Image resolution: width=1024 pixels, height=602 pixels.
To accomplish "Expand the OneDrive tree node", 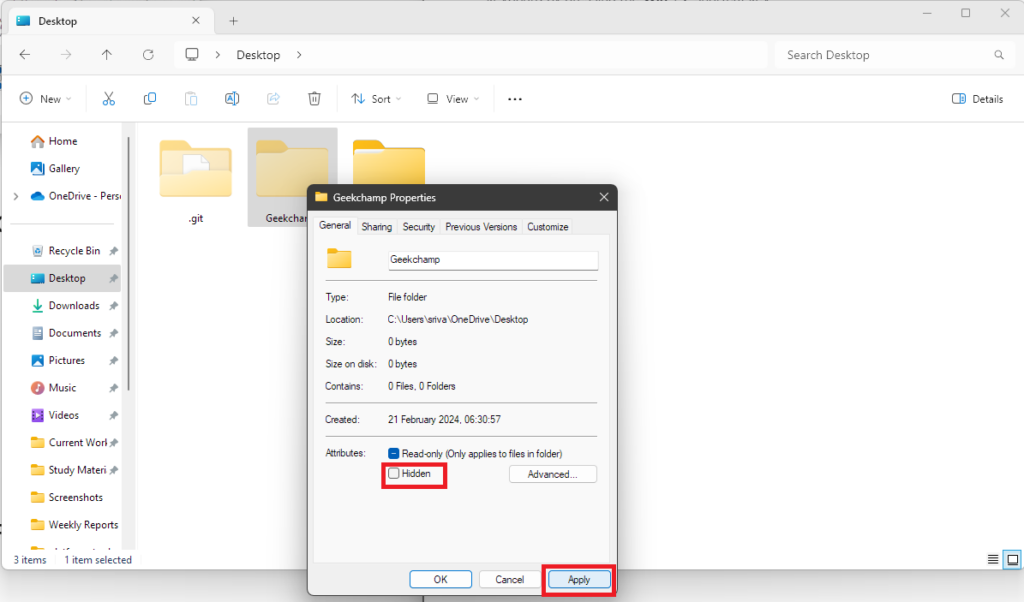I will click(x=15, y=196).
